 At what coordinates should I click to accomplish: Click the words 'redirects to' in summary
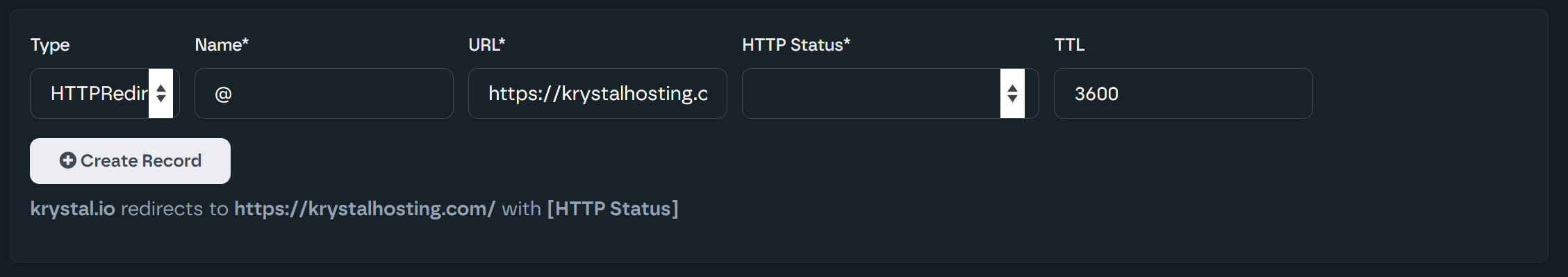click(x=174, y=209)
